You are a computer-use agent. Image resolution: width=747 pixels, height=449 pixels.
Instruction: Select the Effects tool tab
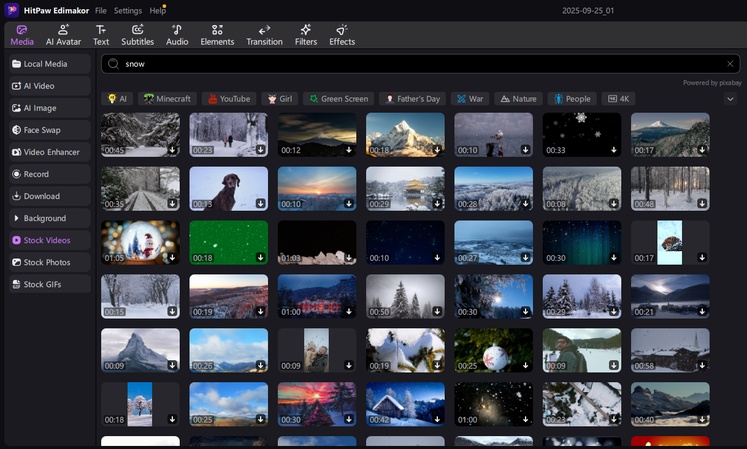pyautogui.click(x=342, y=35)
